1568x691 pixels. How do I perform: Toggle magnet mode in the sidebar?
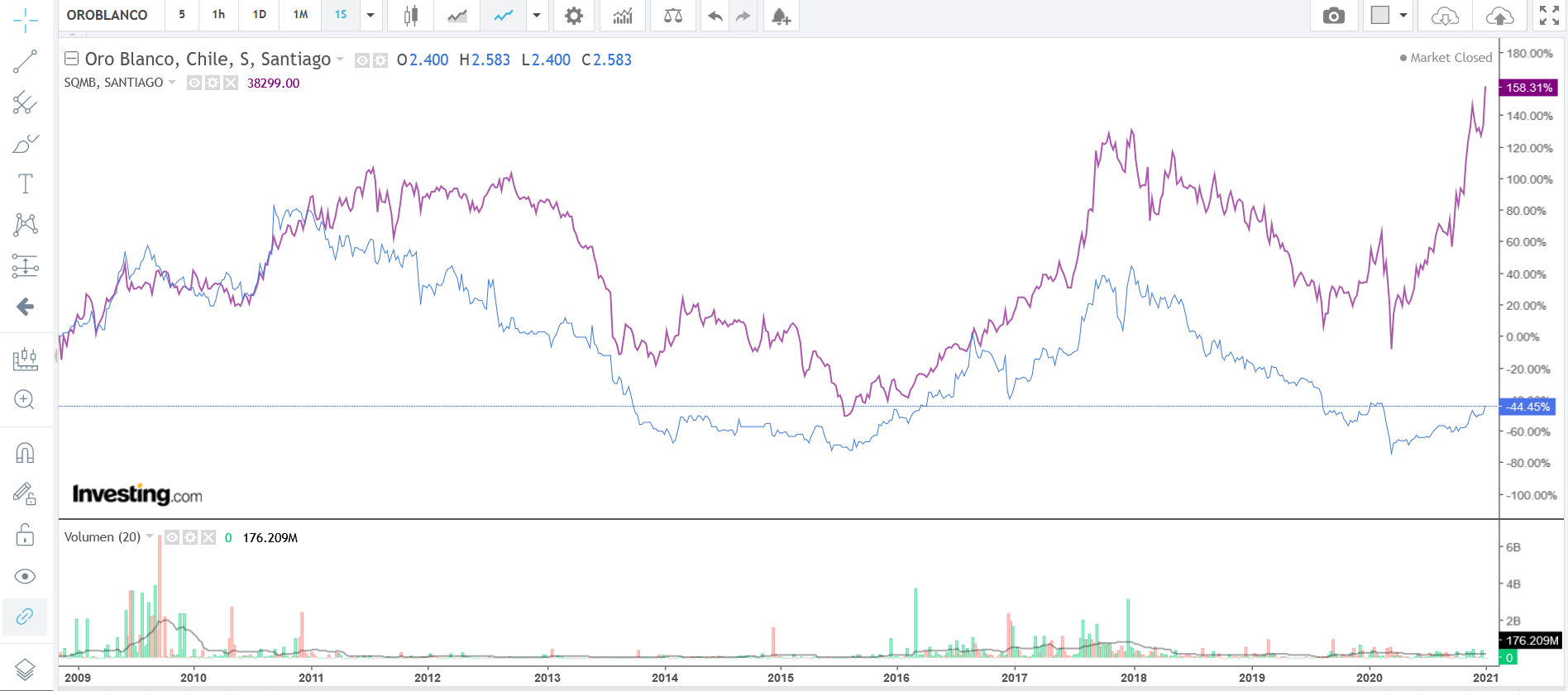pos(25,453)
